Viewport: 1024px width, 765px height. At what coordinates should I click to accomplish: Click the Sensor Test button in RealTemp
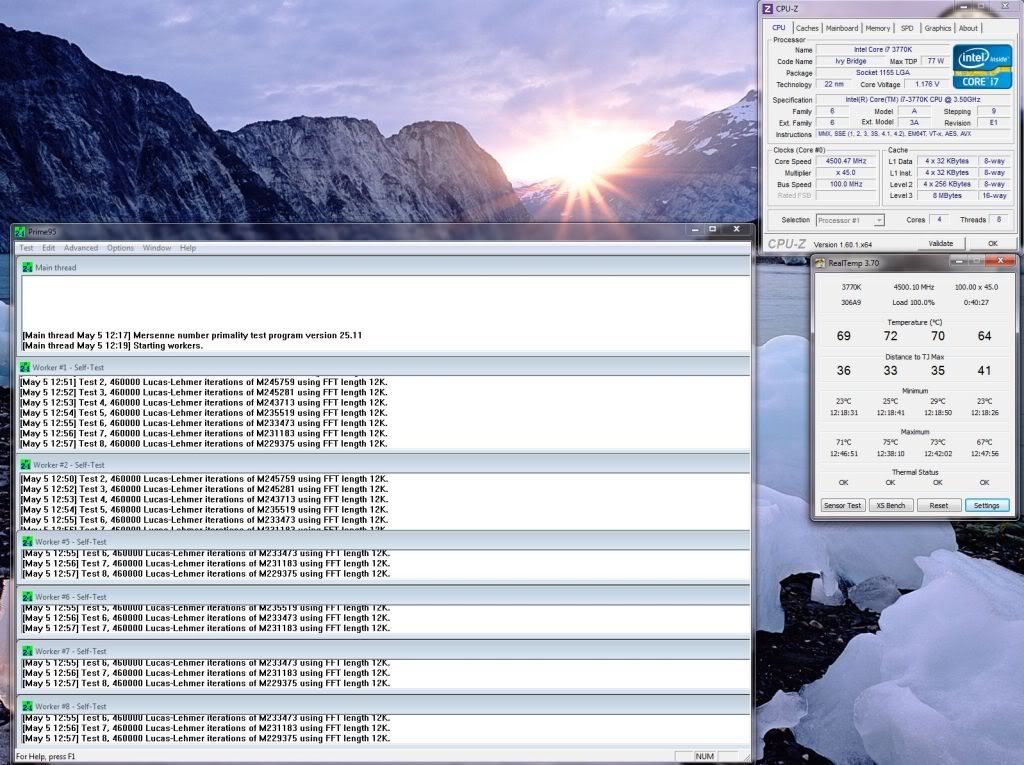click(x=842, y=505)
